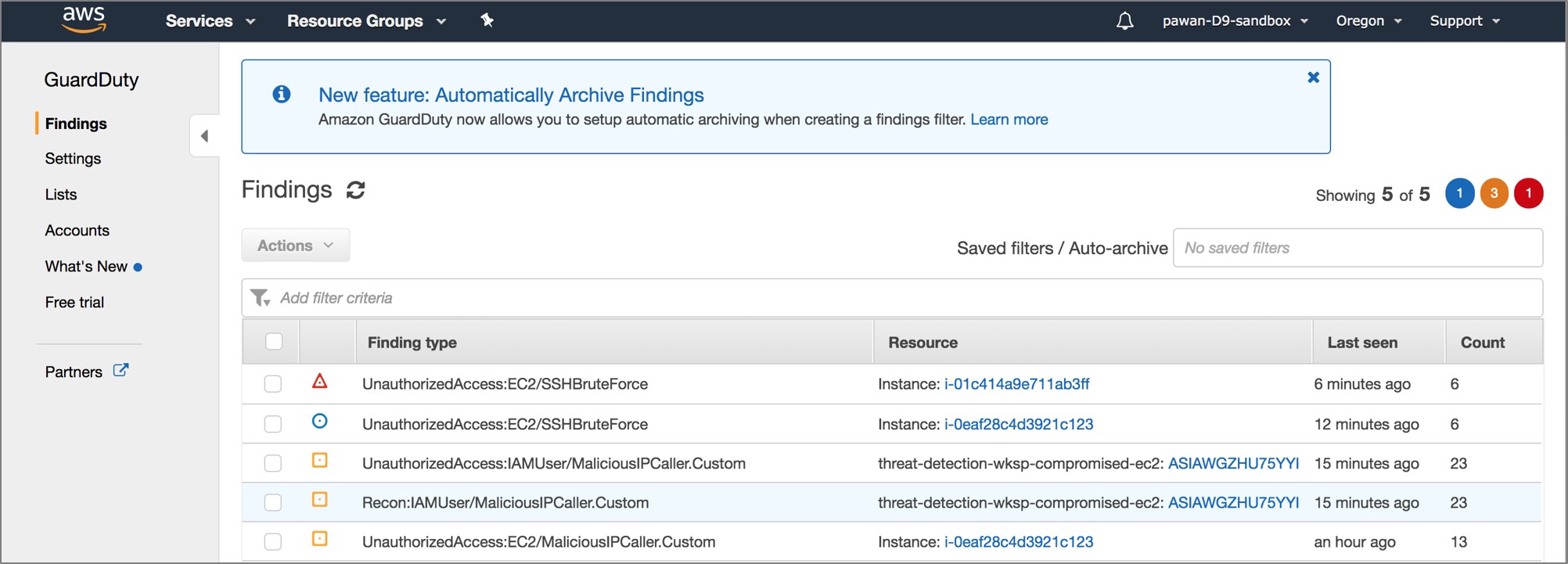Click the pin shortcuts icon

487,20
